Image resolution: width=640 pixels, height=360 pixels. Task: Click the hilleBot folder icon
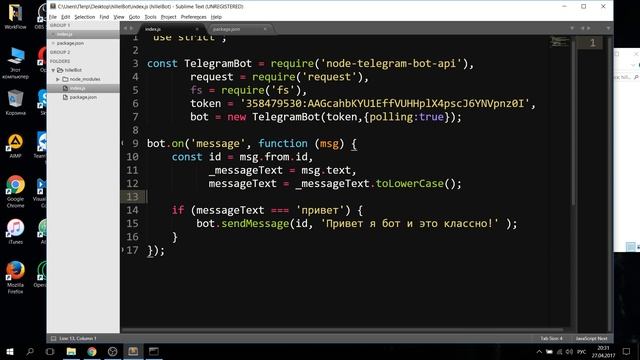pyautogui.click(x=60, y=70)
